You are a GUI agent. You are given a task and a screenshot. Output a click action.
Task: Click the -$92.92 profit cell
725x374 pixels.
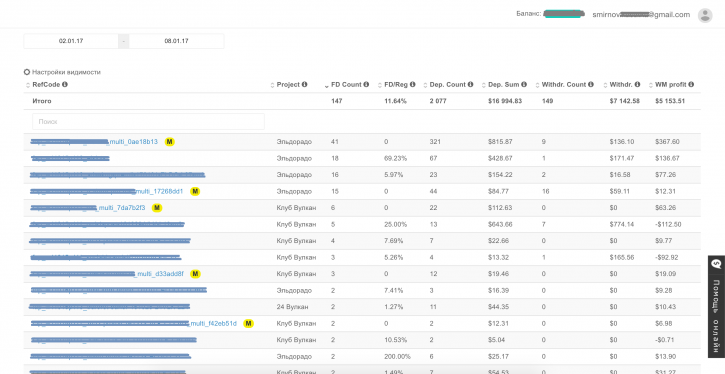(x=667, y=258)
